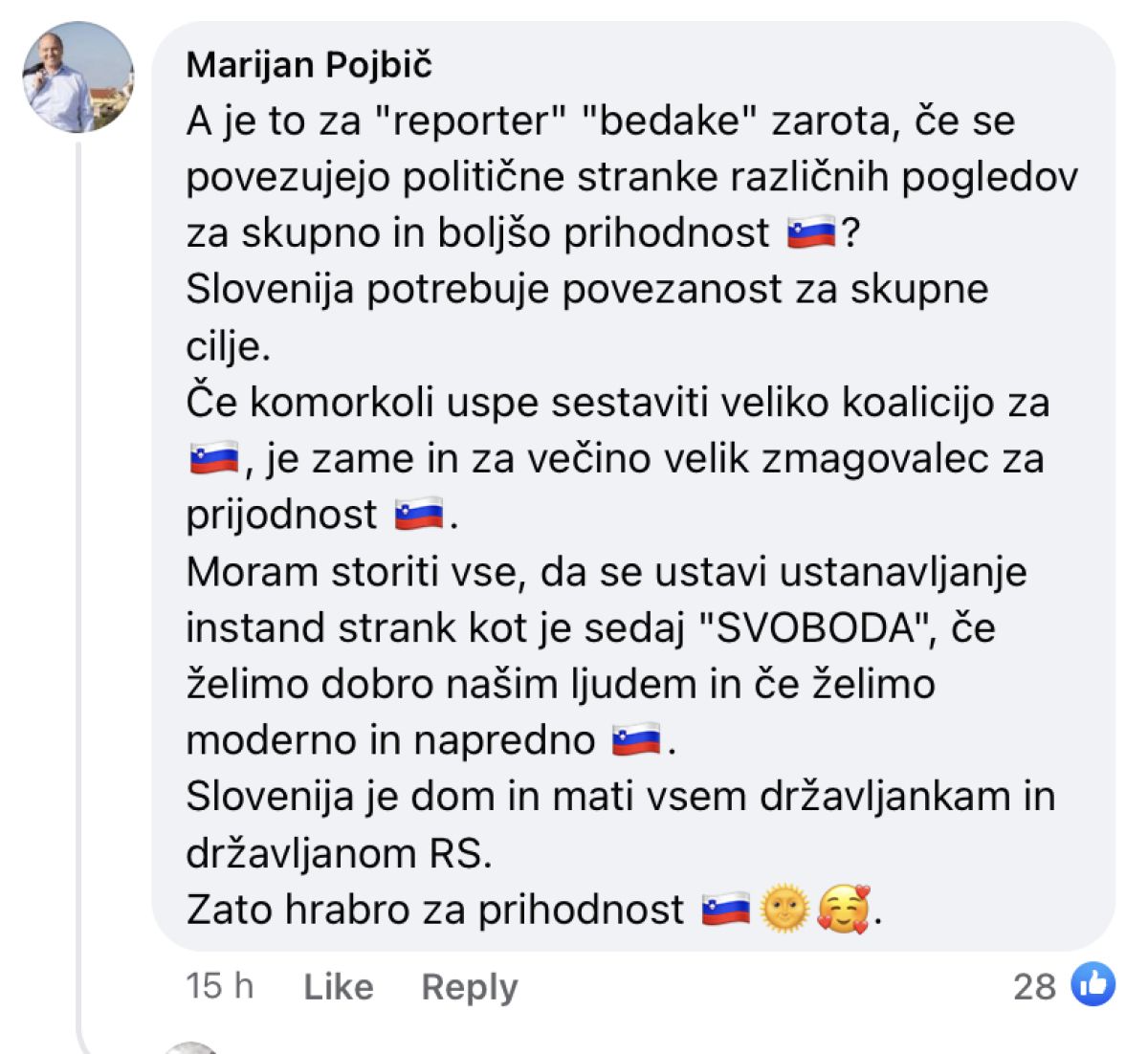The height and width of the screenshot is (1054, 1148).
Task: Click the Marijan Pojbič name link
Action: [309, 65]
